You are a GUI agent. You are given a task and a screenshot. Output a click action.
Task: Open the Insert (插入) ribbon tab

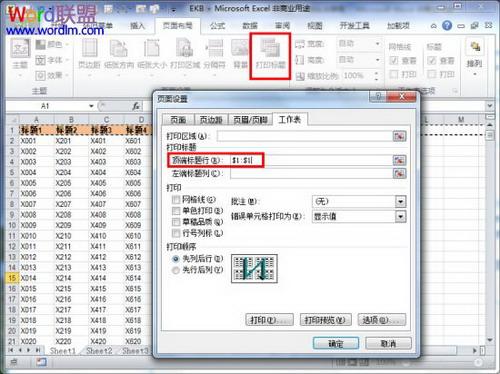point(137,26)
